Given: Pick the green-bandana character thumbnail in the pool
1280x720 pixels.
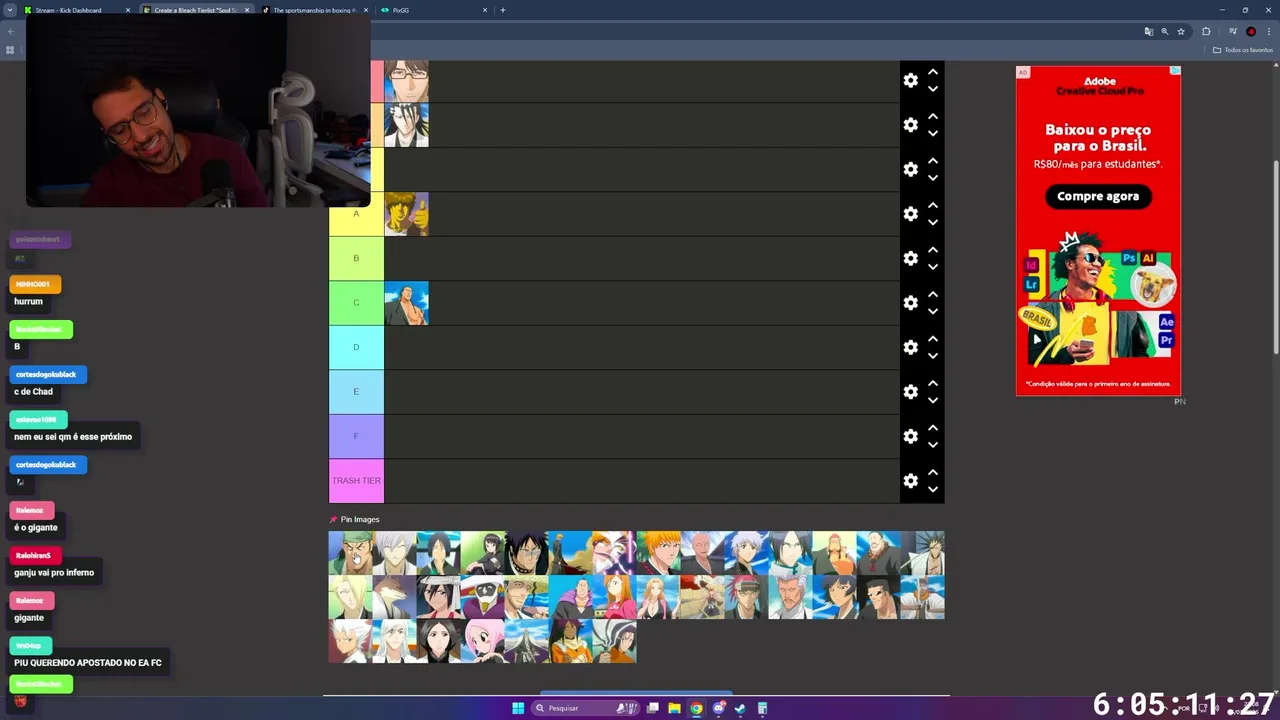Looking at the screenshot, I should pyautogui.click(x=350, y=553).
